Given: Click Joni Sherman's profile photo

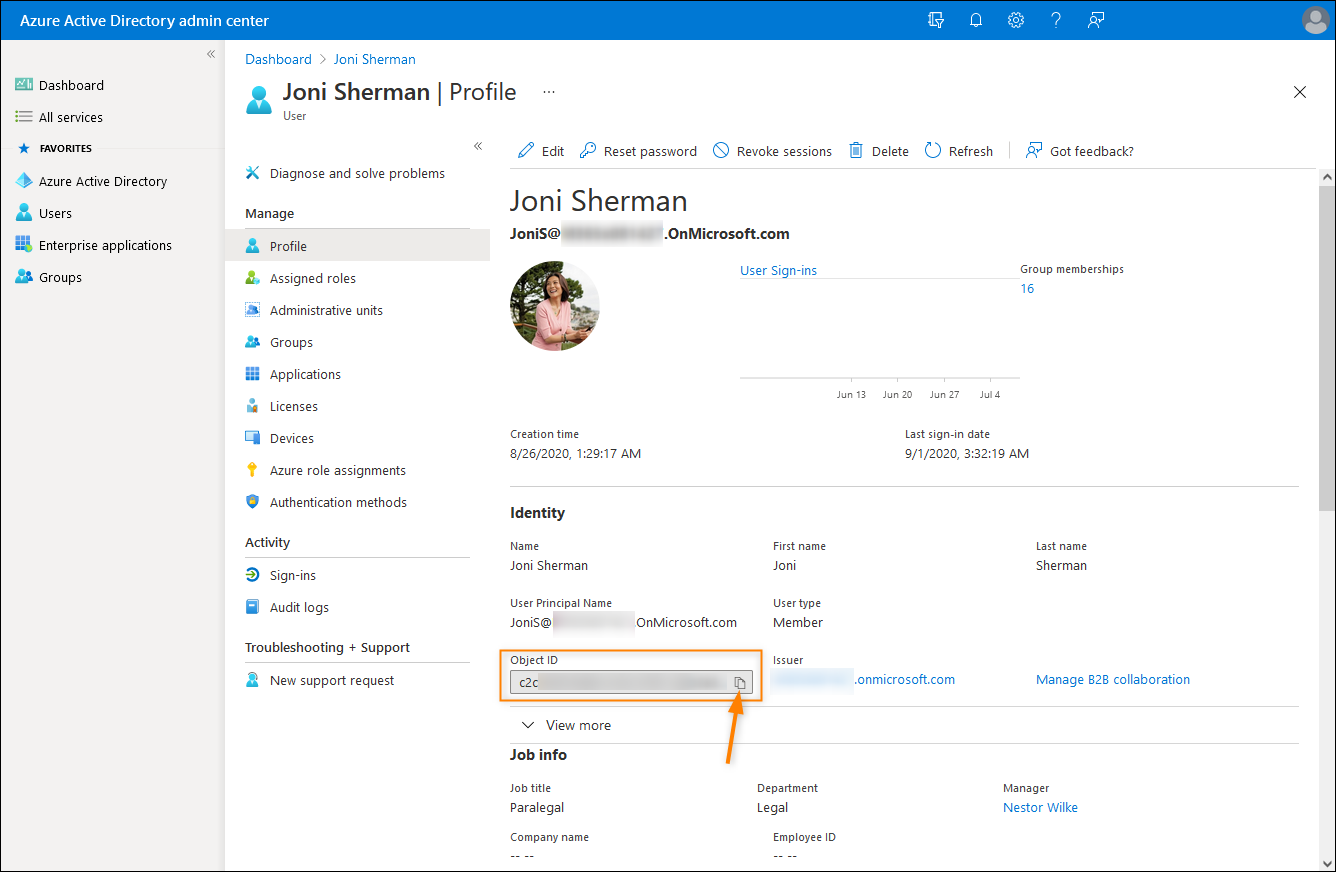Looking at the screenshot, I should click(555, 306).
